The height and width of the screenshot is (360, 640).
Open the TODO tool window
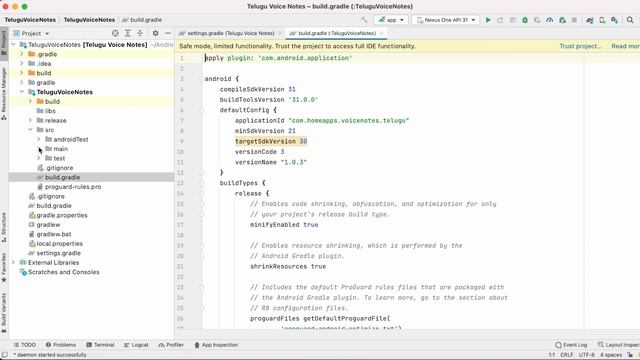tap(24, 345)
